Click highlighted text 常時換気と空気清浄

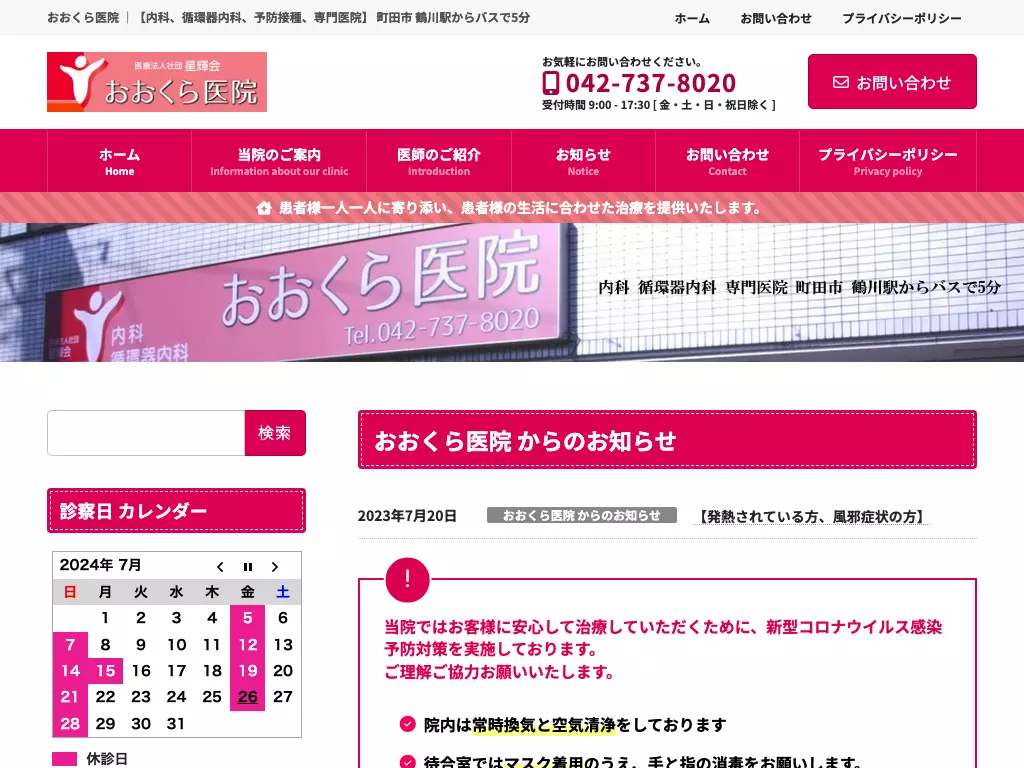coord(544,725)
